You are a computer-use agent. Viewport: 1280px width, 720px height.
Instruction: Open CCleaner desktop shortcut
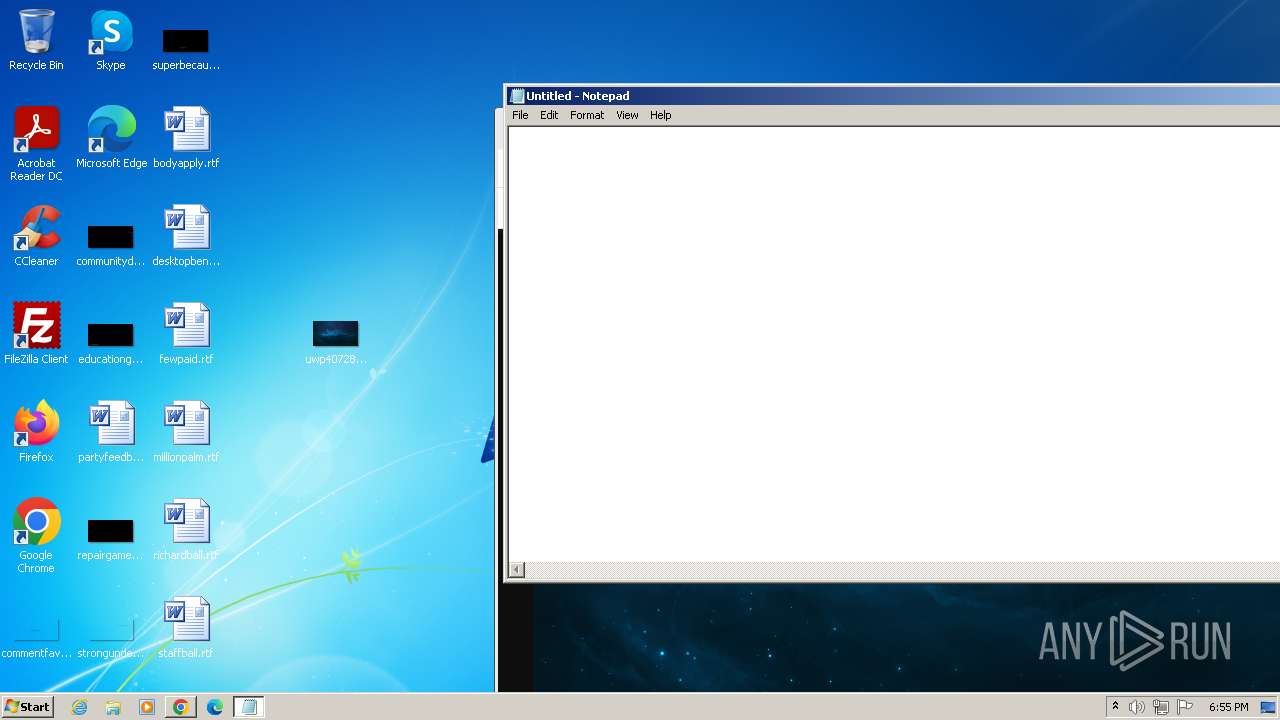click(x=36, y=236)
